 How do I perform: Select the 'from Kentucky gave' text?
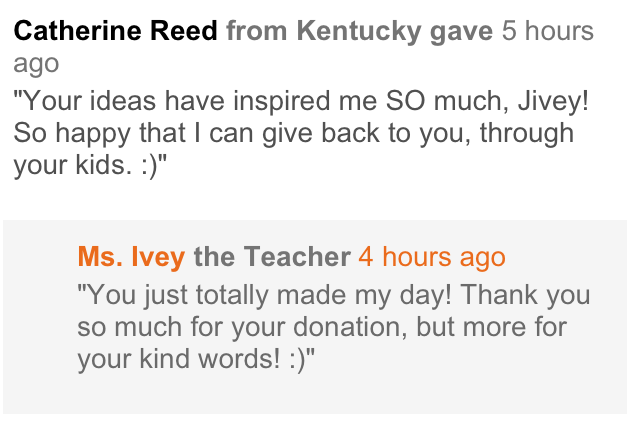click(x=359, y=31)
